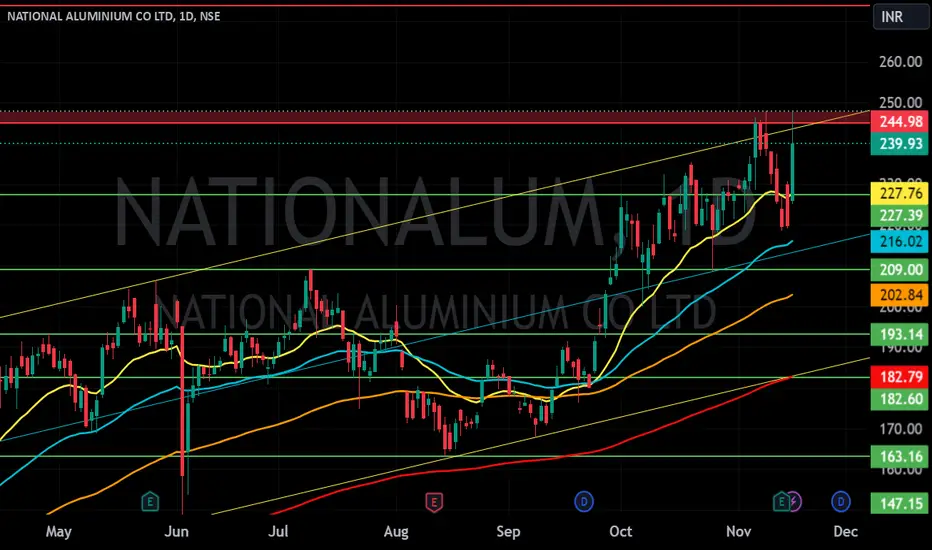Select the red 182.79 moving average label
Viewport: 932px width, 550px height.
[900, 376]
